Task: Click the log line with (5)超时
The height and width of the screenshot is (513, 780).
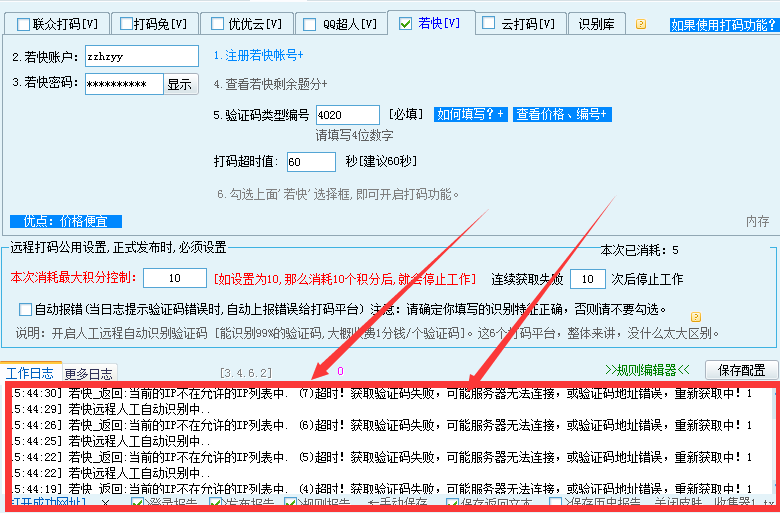Action: pyautogui.click(x=381, y=457)
